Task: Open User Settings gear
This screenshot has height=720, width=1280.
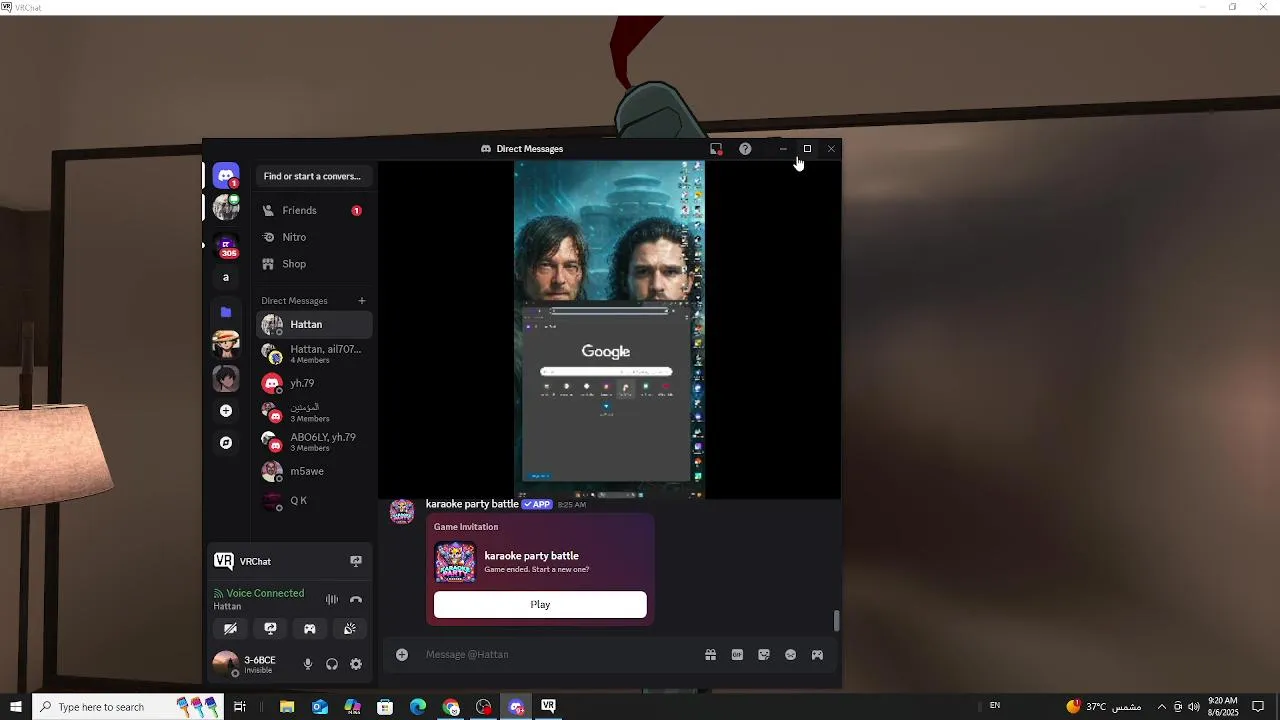Action: tap(356, 664)
